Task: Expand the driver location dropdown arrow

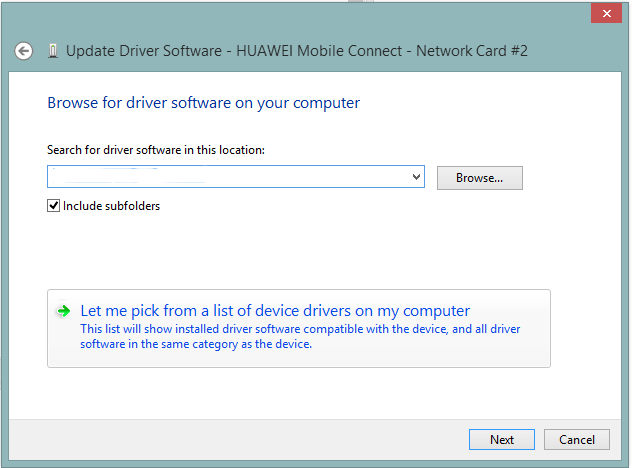Action: click(x=416, y=177)
